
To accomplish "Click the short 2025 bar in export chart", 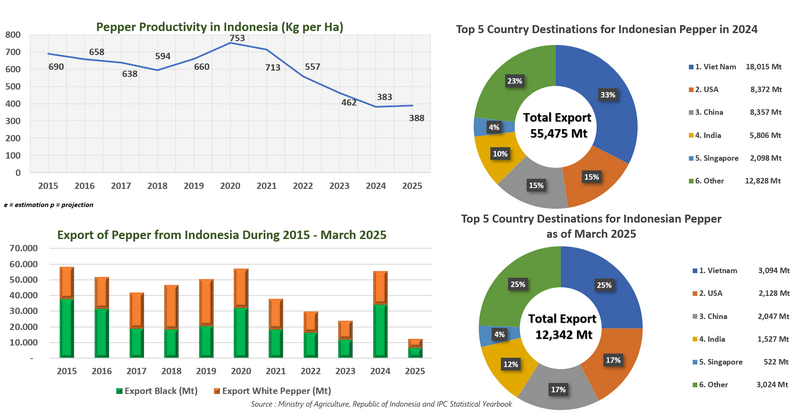I will (x=414, y=348).
